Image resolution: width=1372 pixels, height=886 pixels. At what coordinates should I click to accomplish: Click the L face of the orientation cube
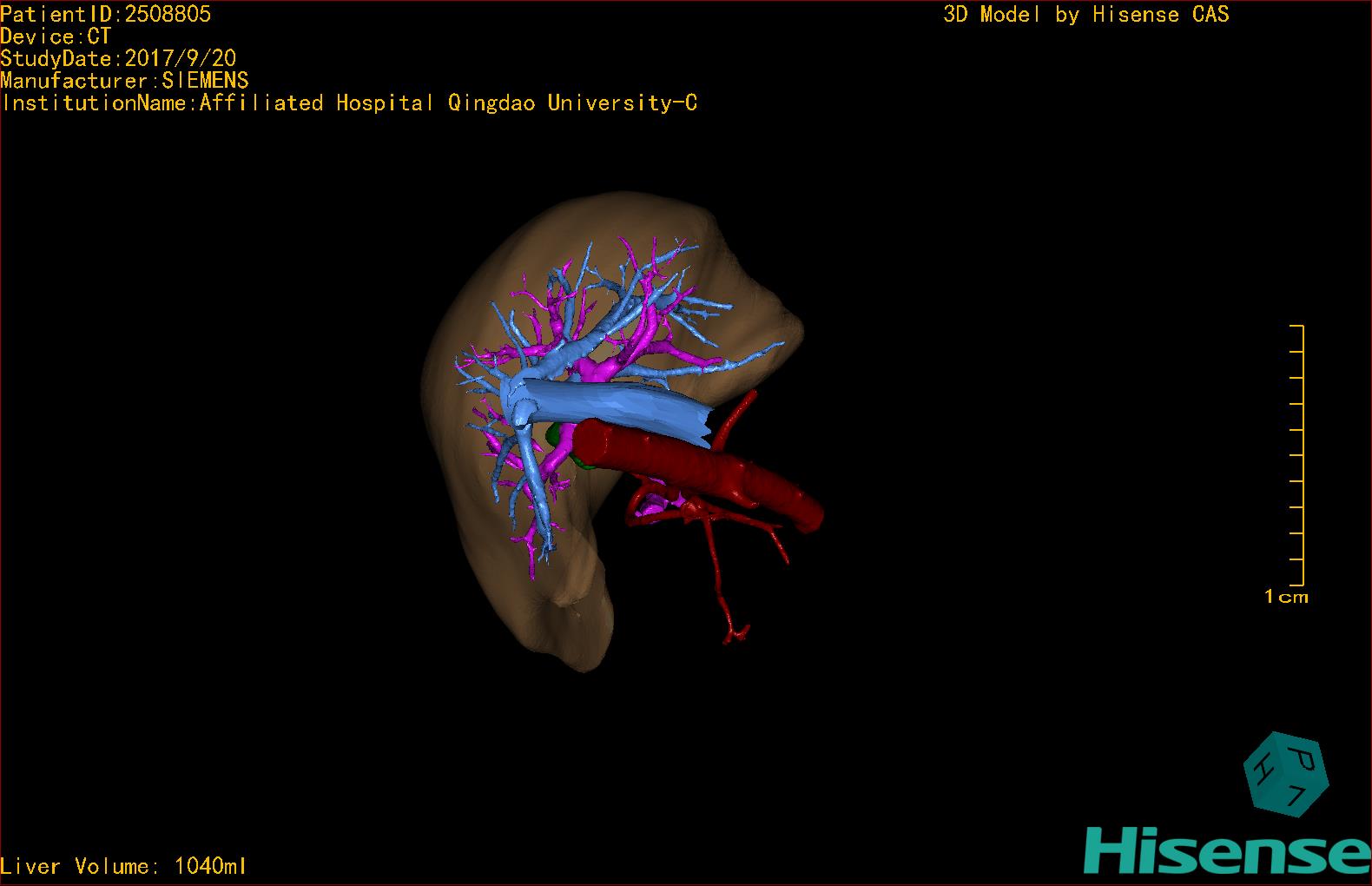(x=1297, y=797)
